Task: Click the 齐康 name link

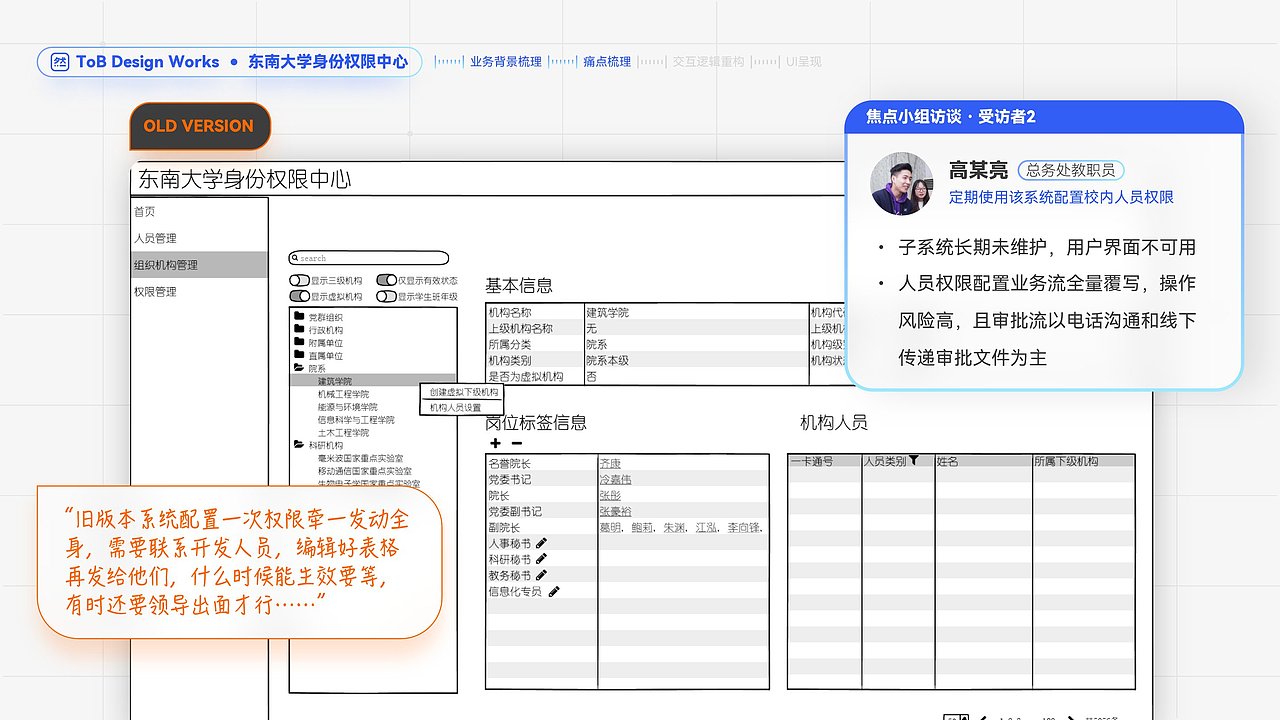Action: (x=610, y=464)
